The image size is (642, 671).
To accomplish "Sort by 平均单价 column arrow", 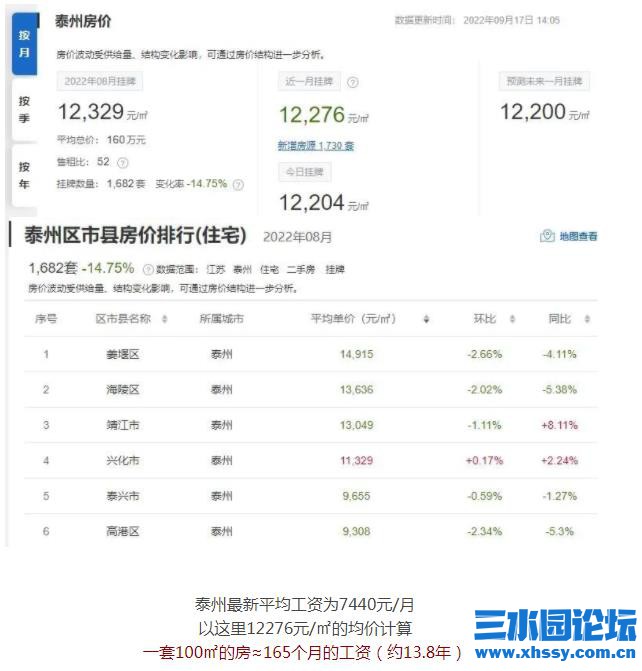I will click(426, 319).
